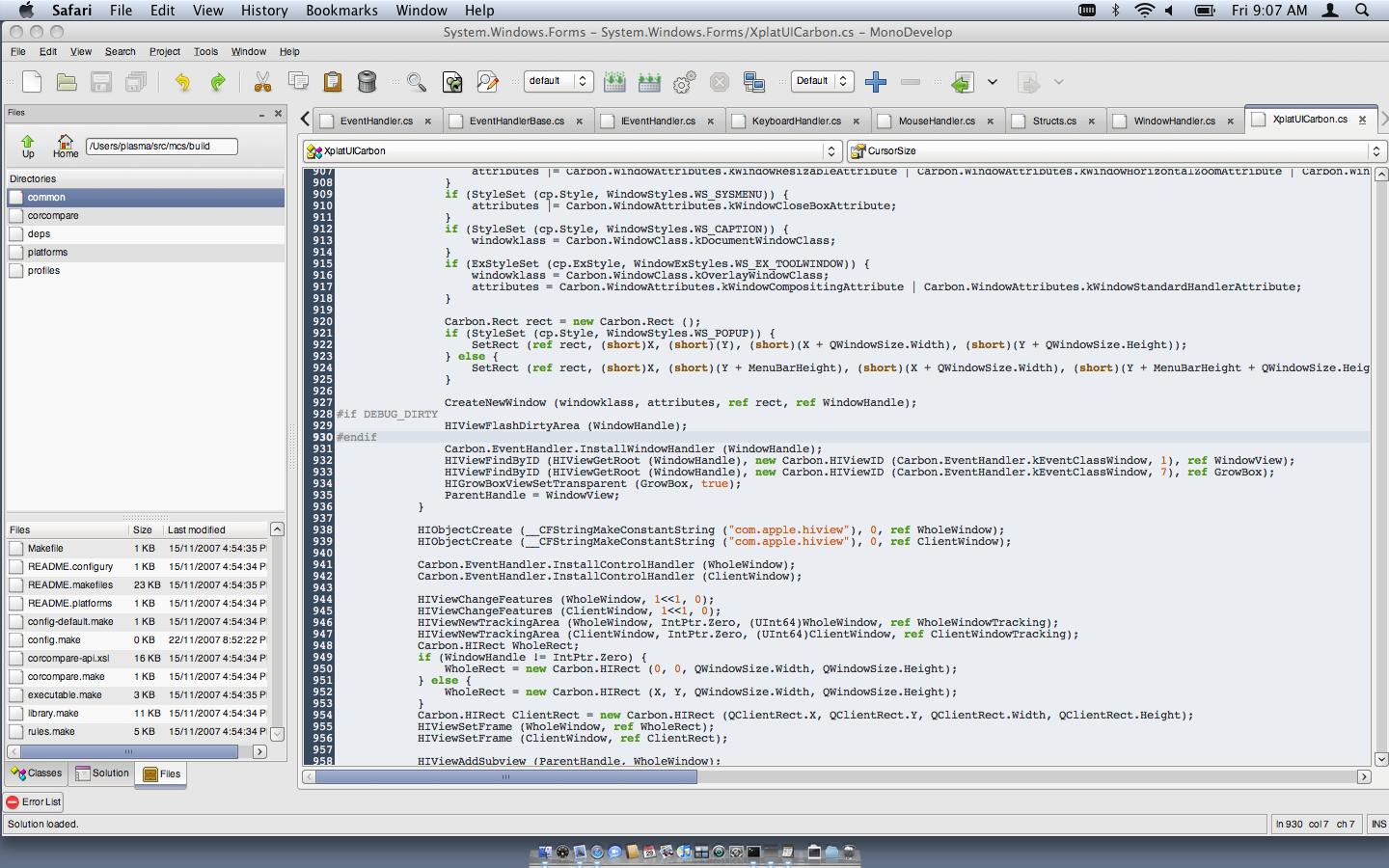Copy the selection using the toolbar

point(298,82)
